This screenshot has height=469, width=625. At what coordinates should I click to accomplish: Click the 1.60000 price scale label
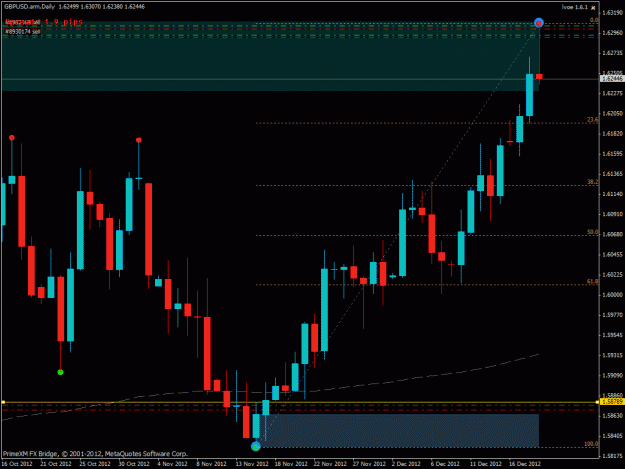pyautogui.click(x=613, y=295)
